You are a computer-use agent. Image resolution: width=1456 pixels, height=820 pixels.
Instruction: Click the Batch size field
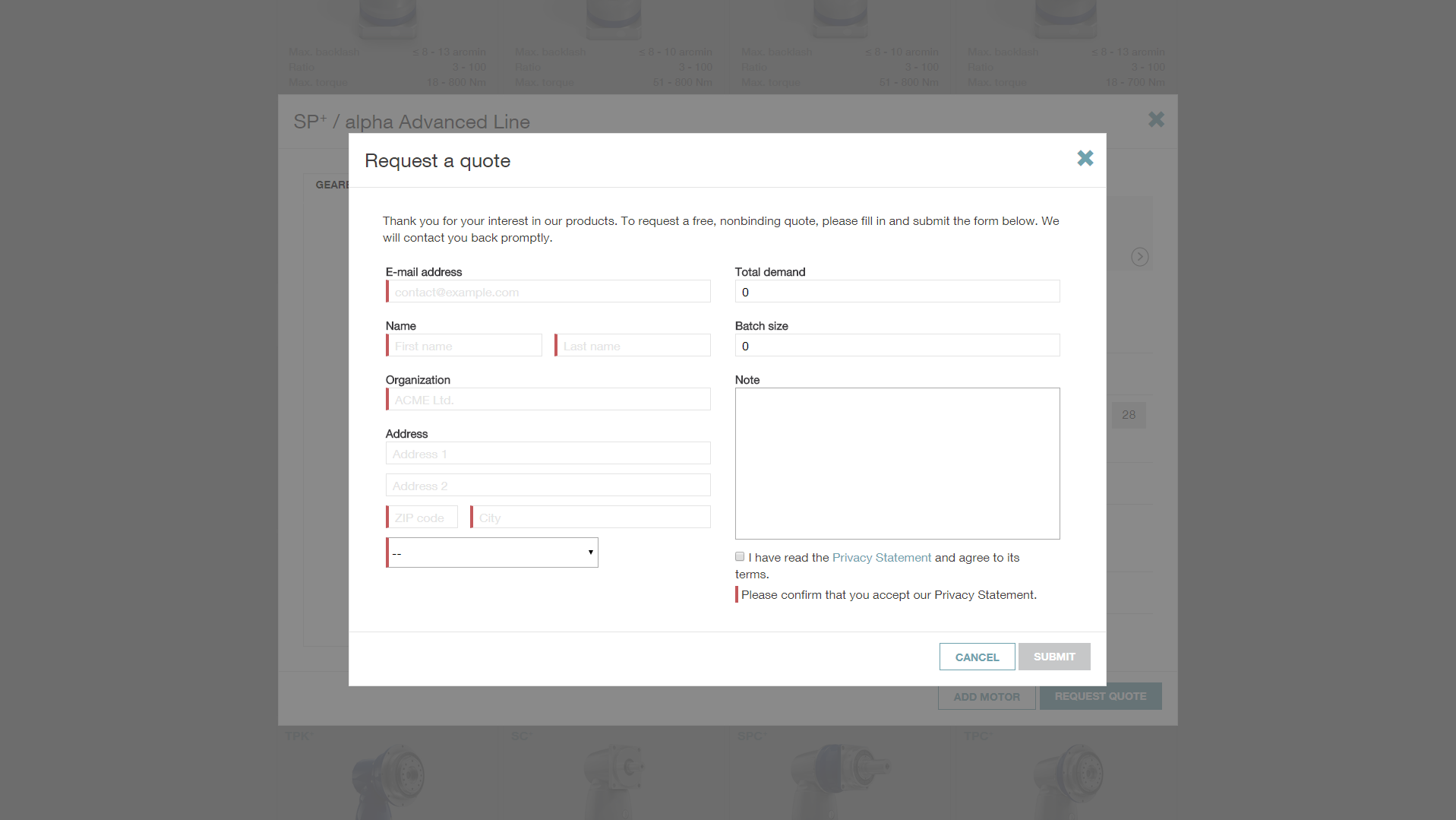(897, 346)
